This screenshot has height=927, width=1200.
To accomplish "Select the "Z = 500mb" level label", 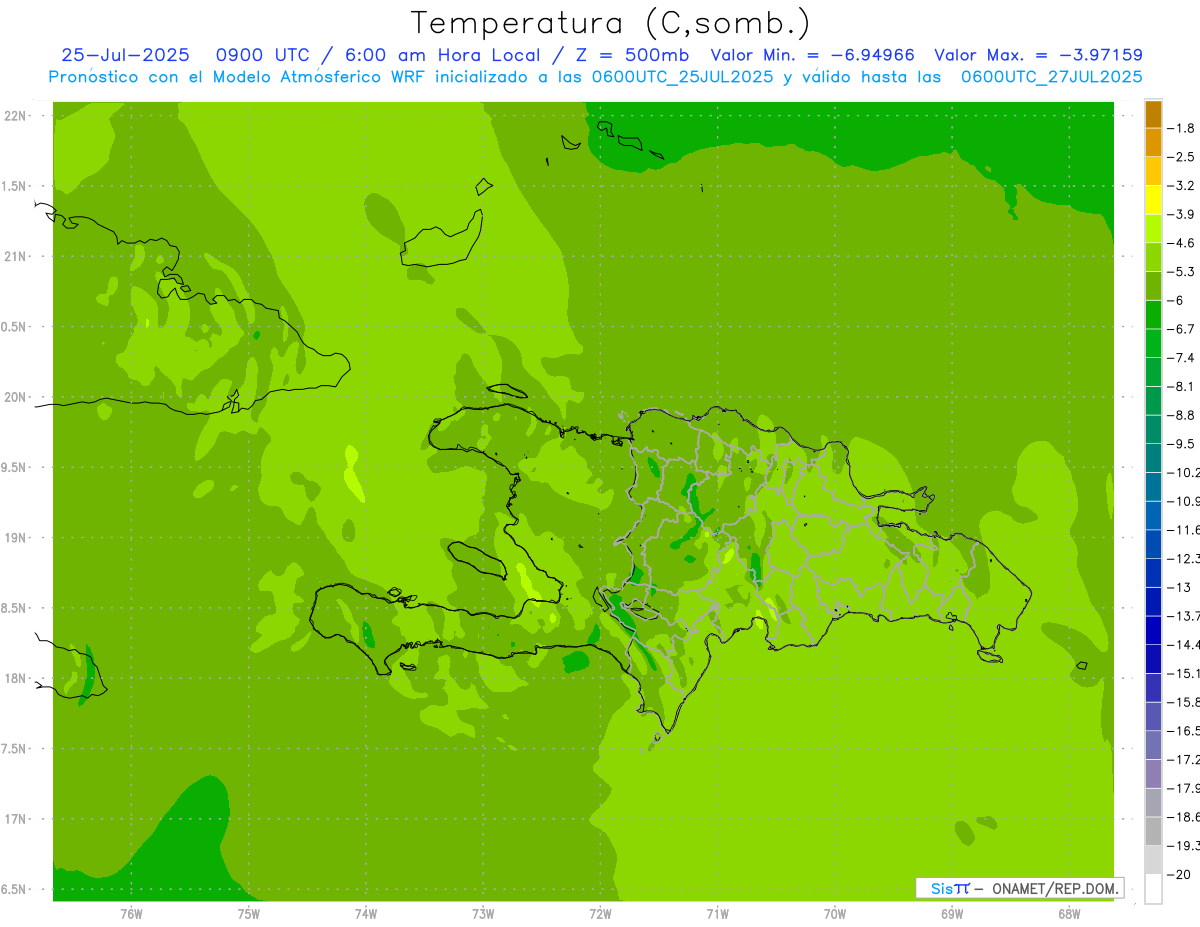I will pos(629,56).
